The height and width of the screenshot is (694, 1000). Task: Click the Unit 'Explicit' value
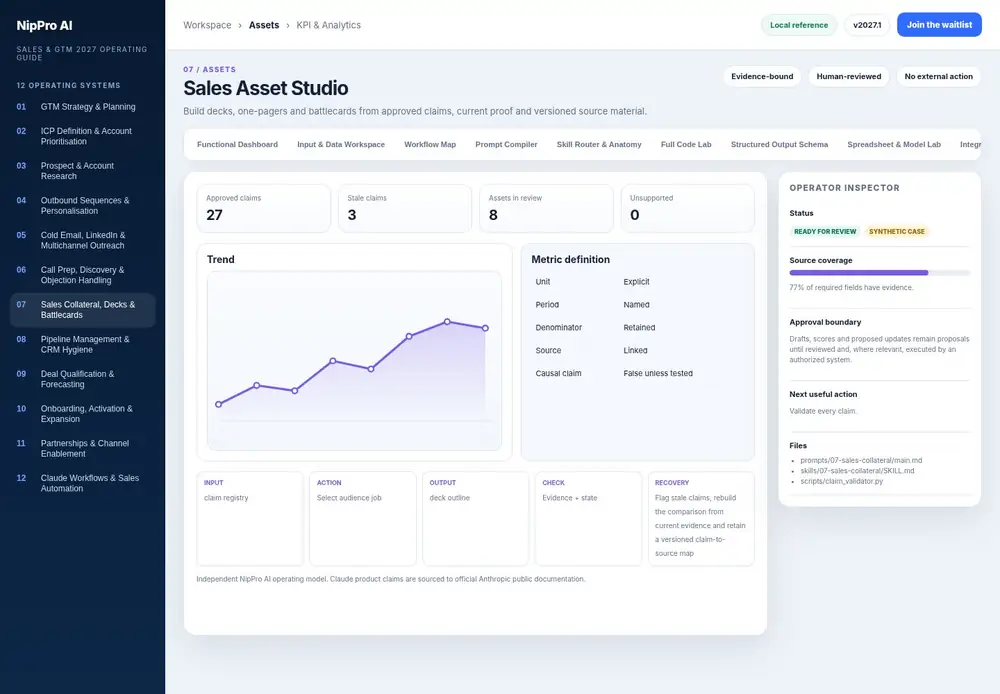[x=636, y=281]
